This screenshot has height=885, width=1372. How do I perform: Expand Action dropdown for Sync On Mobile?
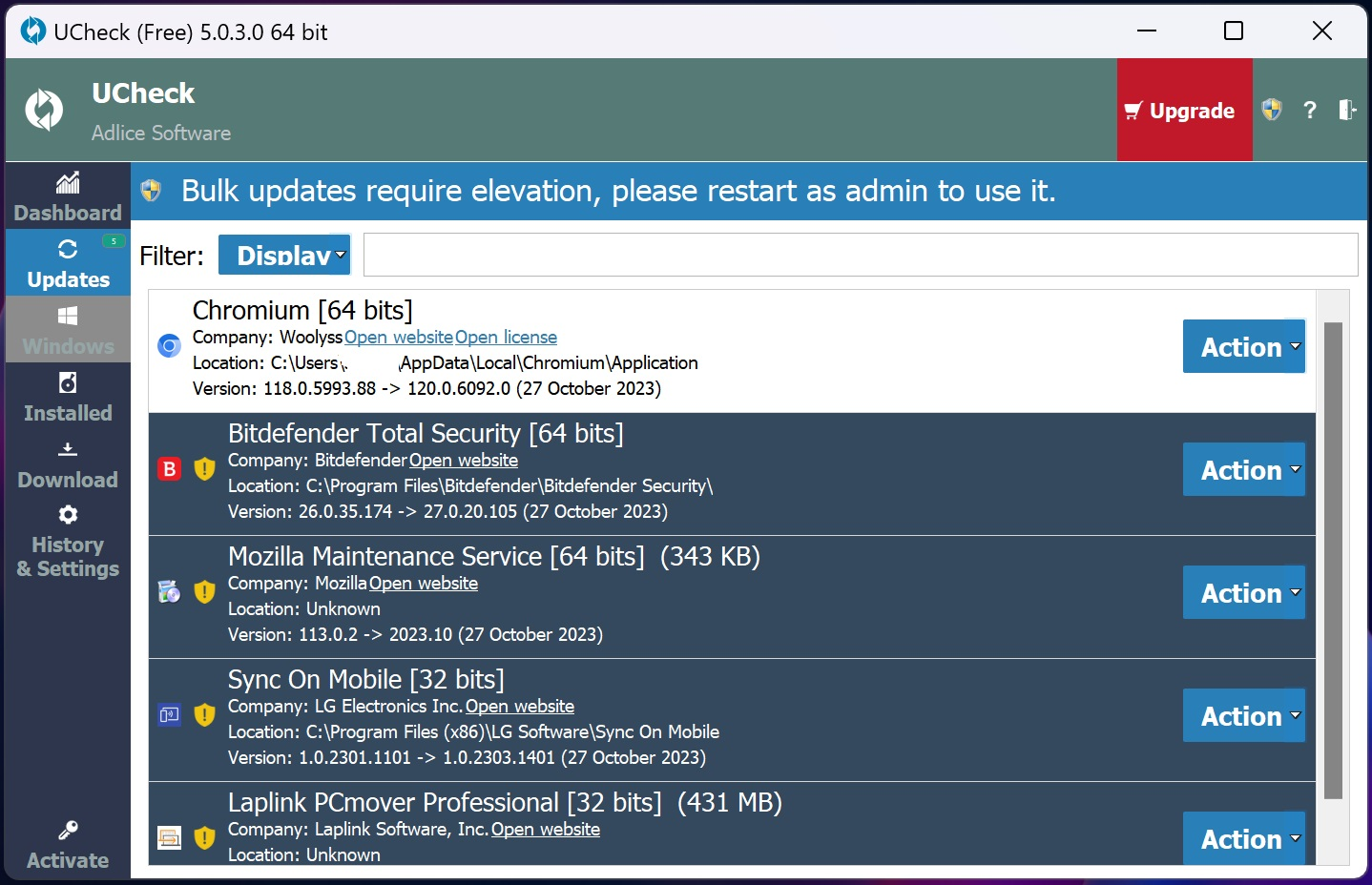(1243, 715)
